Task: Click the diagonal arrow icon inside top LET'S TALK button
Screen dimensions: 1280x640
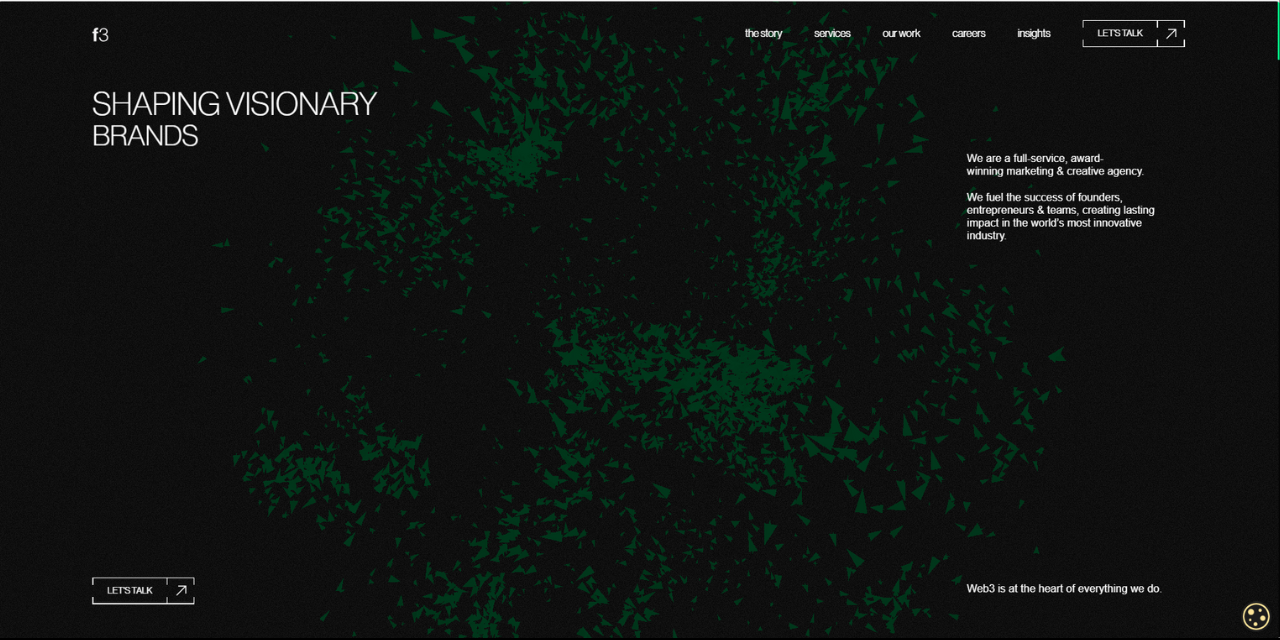Action: click(1170, 33)
